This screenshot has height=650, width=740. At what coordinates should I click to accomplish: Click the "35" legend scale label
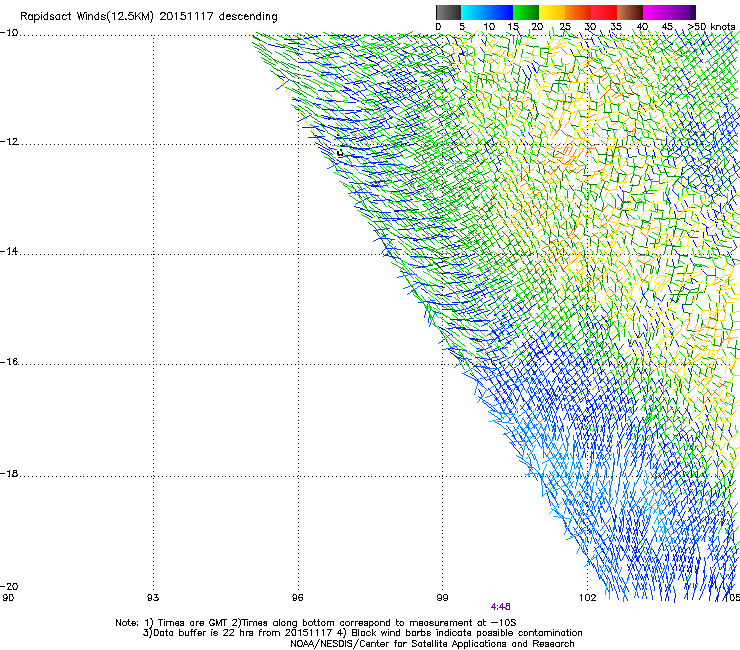point(616,27)
